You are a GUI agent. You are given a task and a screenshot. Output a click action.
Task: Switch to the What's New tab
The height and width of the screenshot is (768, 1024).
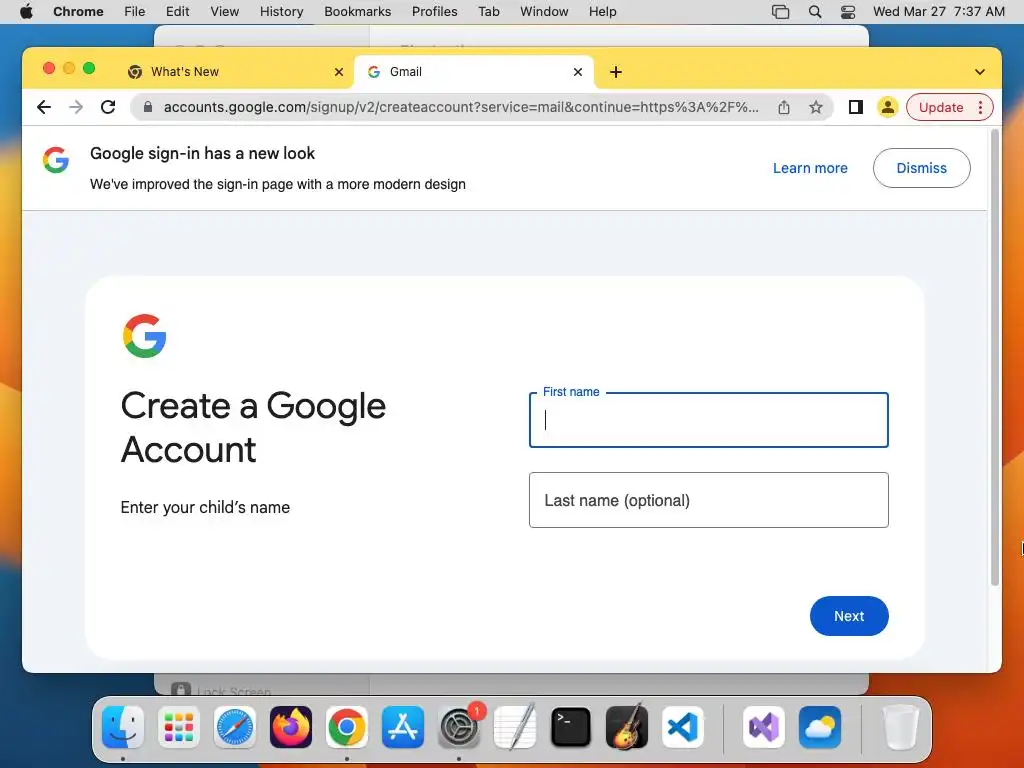click(235, 72)
